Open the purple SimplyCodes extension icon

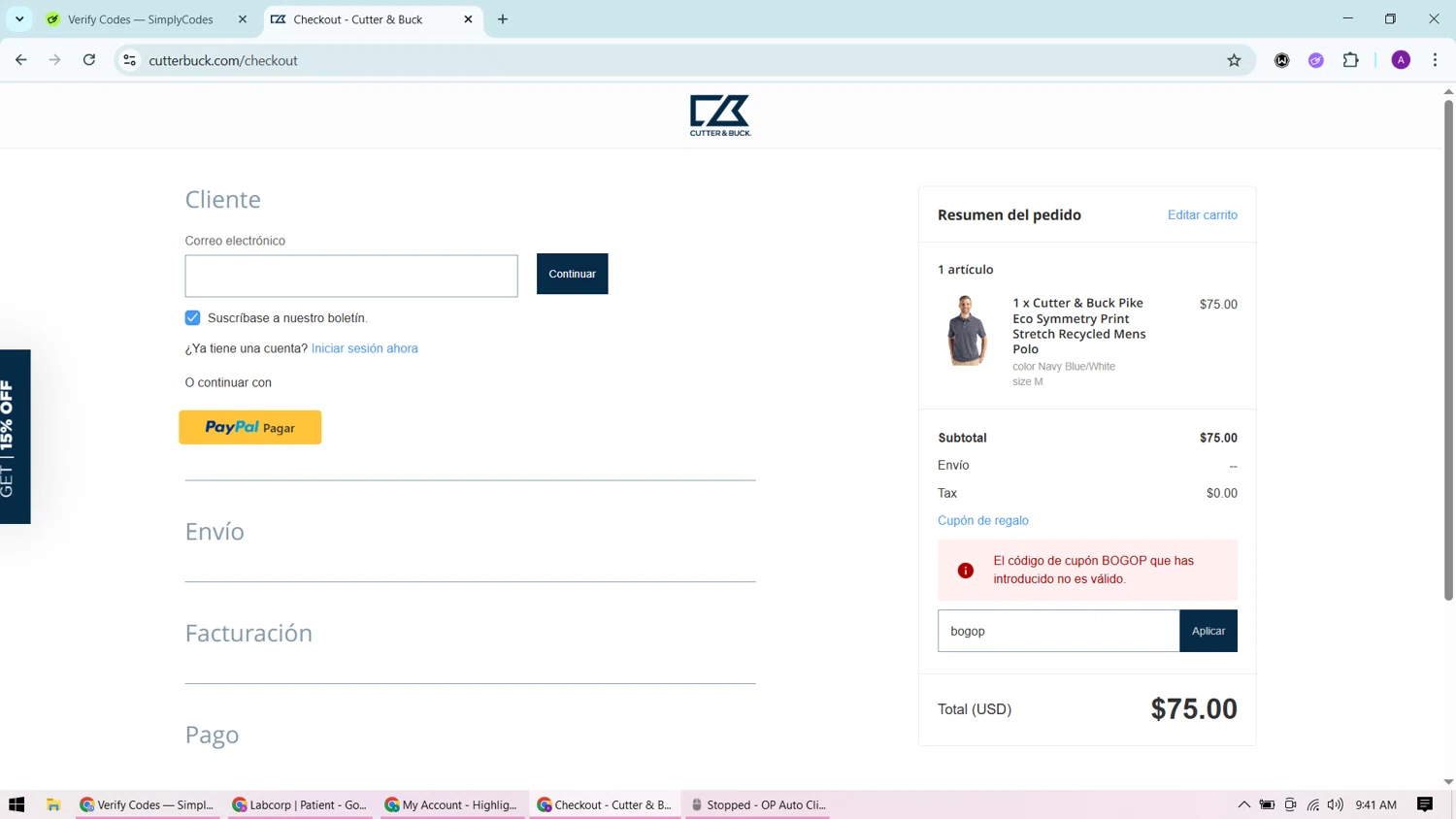pyautogui.click(x=1316, y=60)
